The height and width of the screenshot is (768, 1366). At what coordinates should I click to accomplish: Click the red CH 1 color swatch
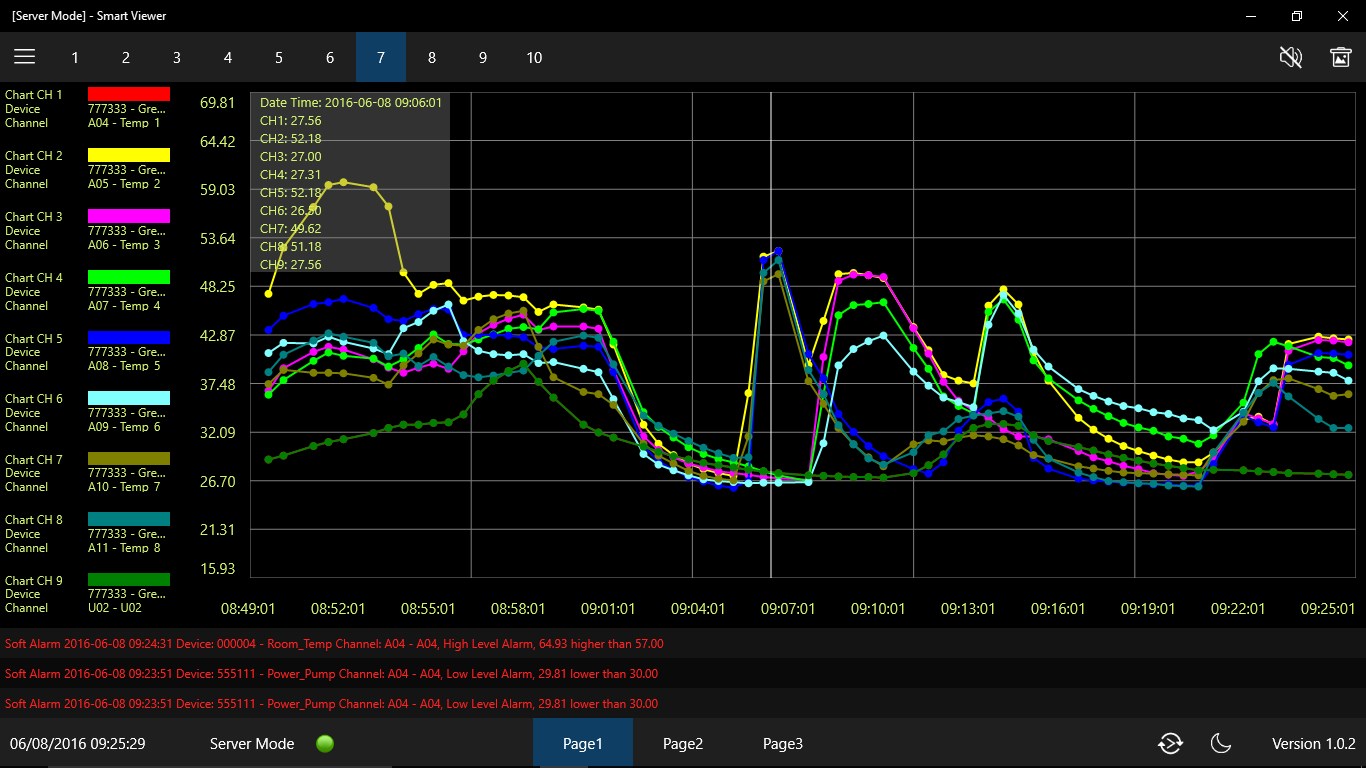coord(129,94)
